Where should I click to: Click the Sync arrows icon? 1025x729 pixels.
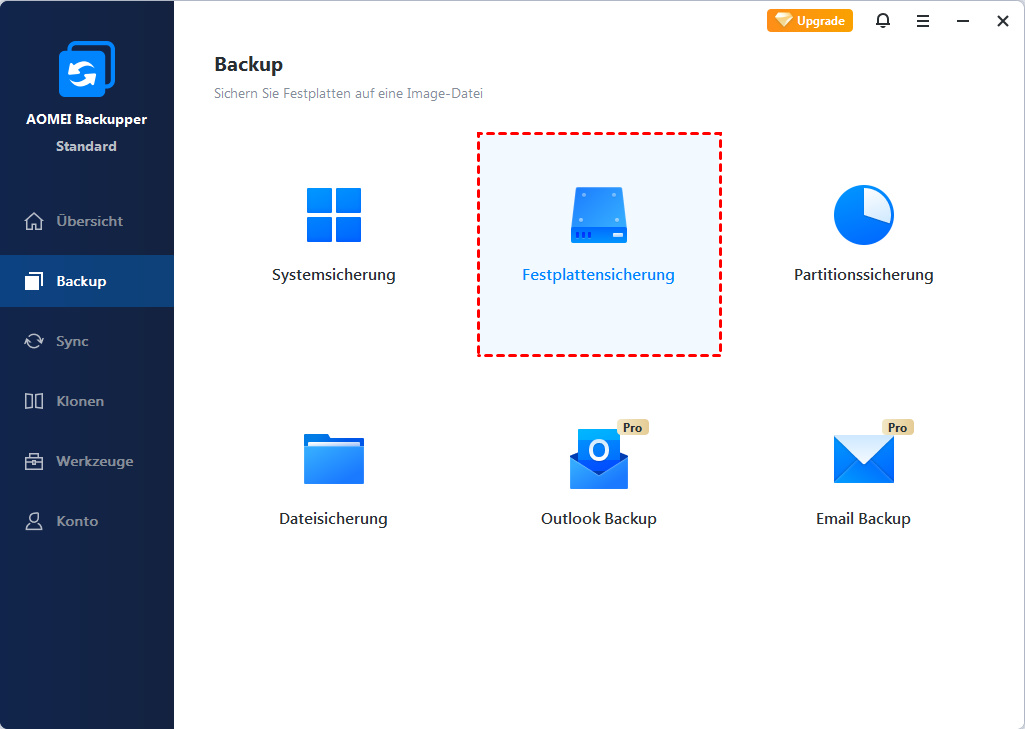click(x=34, y=341)
